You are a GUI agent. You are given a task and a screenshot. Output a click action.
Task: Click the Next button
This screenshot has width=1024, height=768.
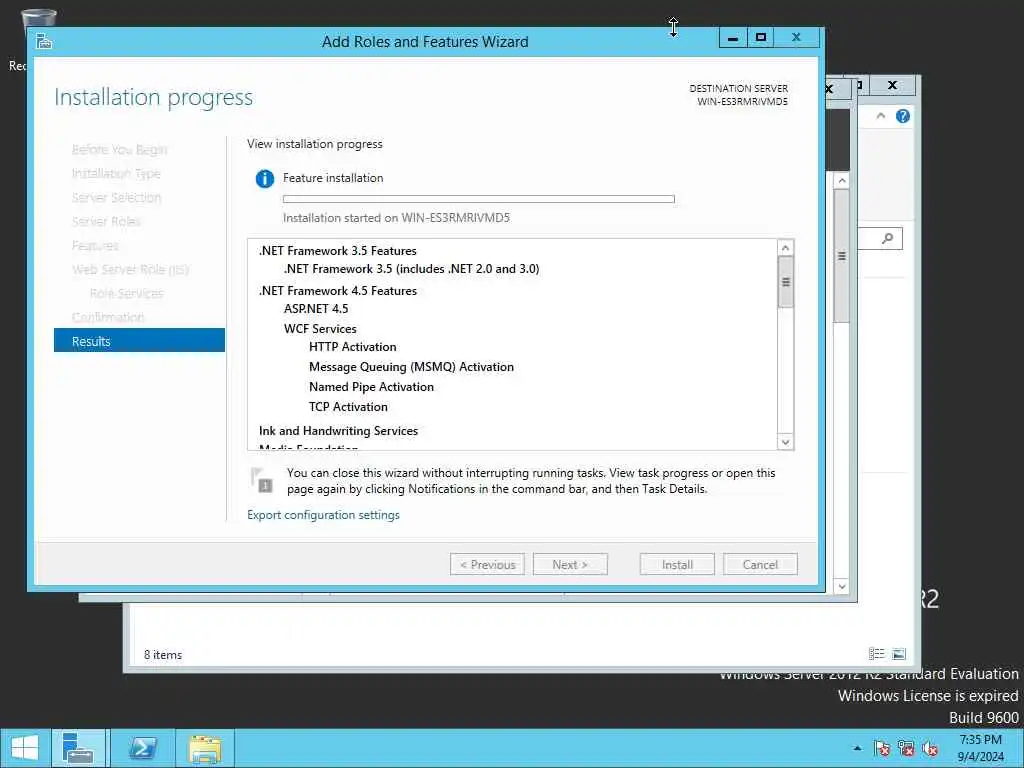570,565
